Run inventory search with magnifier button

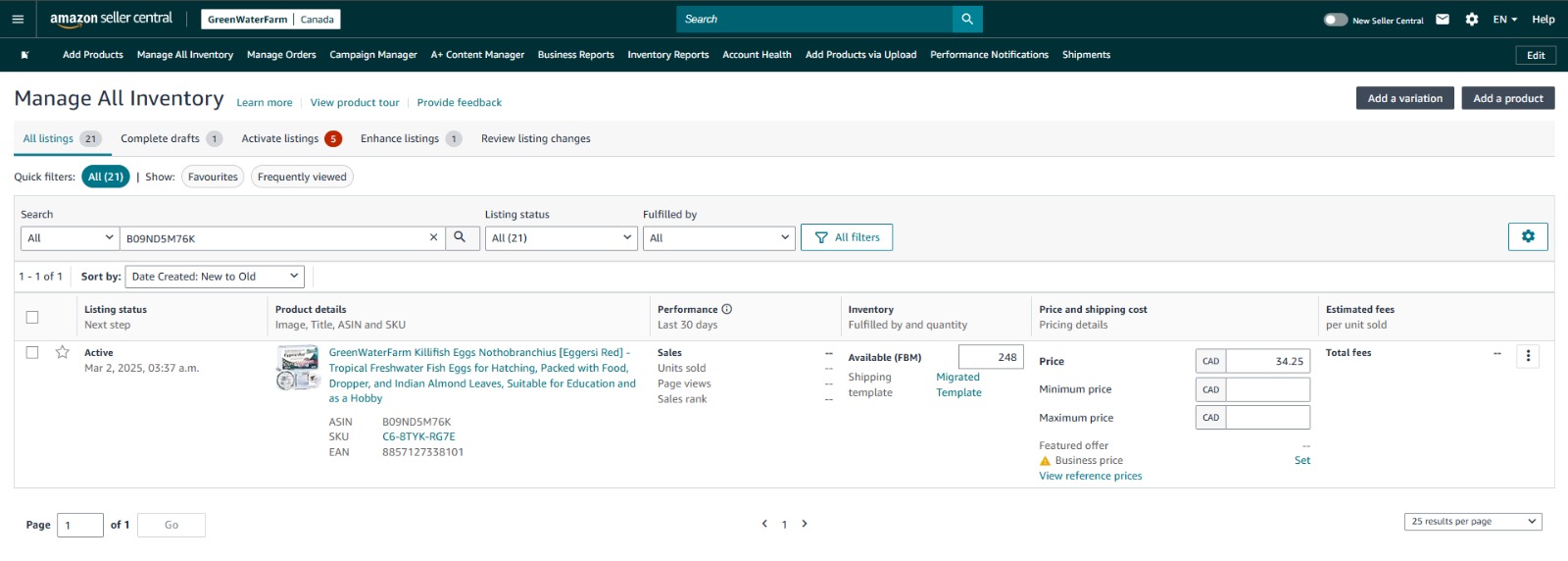pyautogui.click(x=460, y=237)
